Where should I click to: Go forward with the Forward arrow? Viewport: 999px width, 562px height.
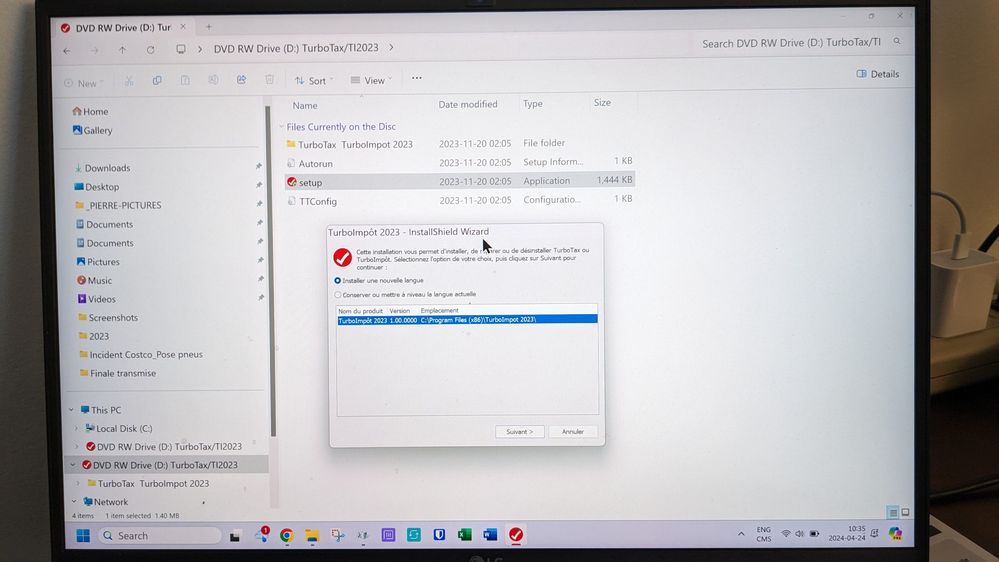[x=94, y=50]
